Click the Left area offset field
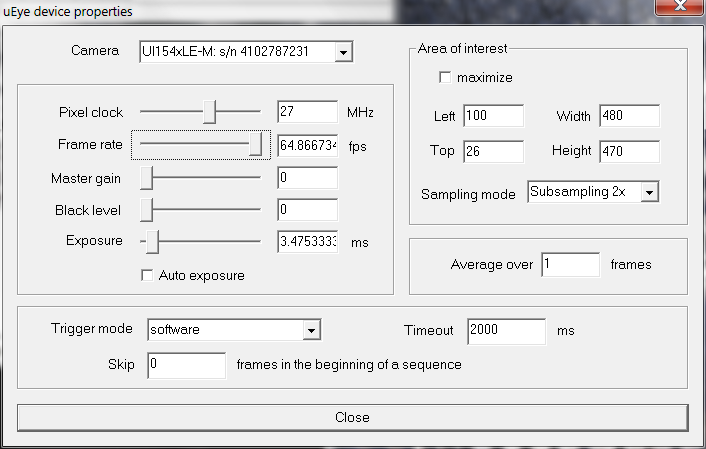This screenshot has height=449, width=706. click(493, 116)
